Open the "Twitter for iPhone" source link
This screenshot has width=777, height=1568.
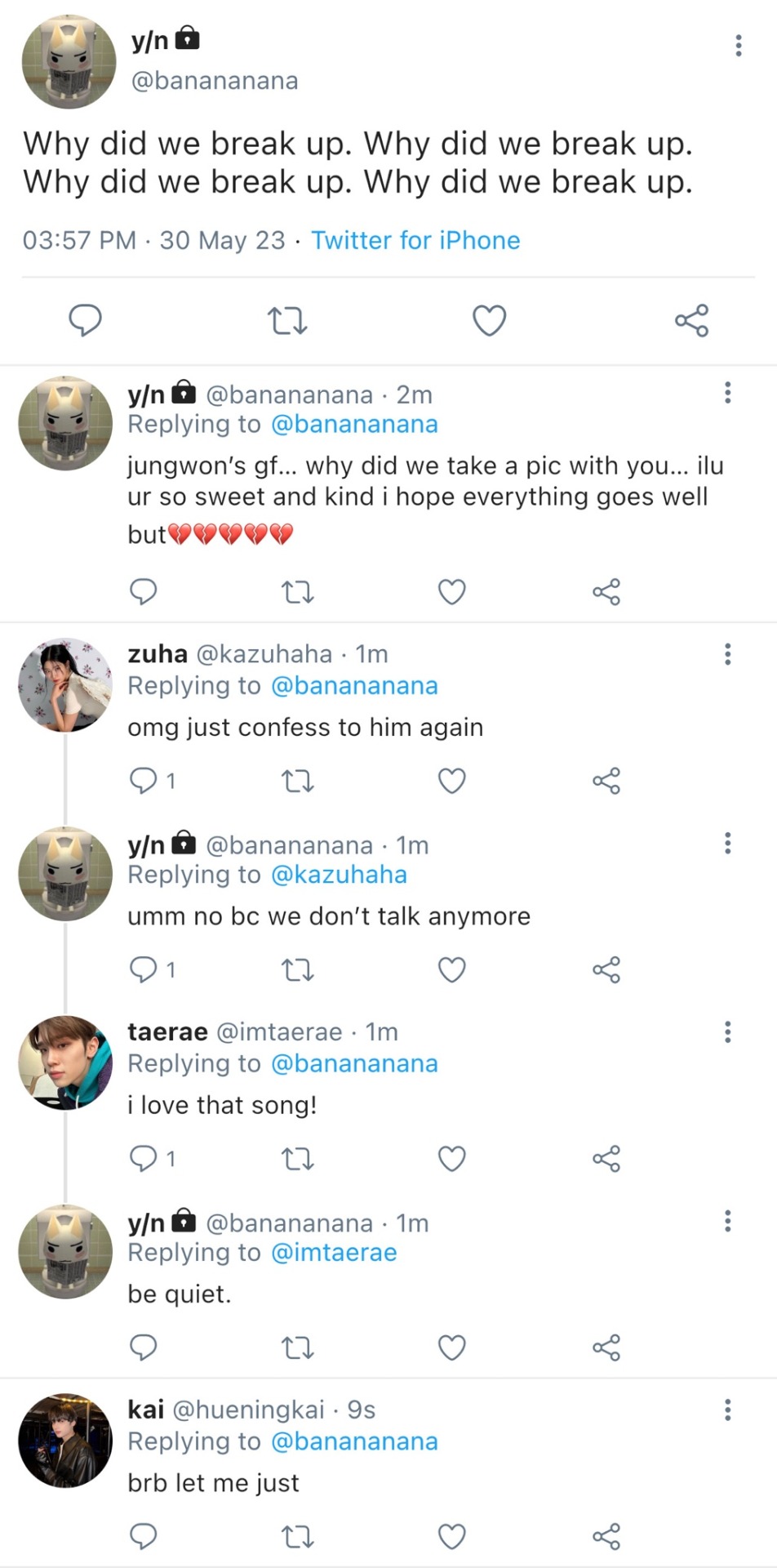point(415,240)
